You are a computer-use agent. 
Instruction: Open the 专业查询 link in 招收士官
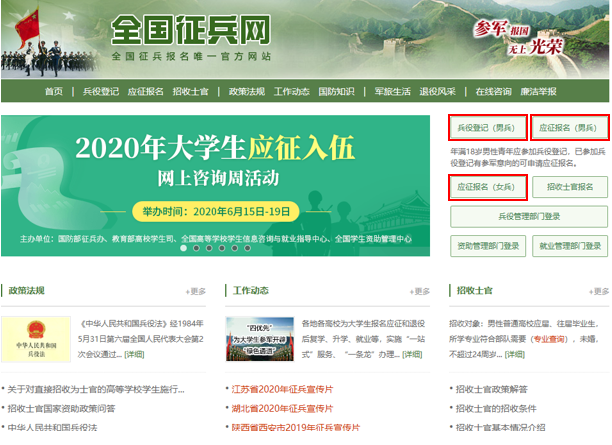(x=549, y=339)
